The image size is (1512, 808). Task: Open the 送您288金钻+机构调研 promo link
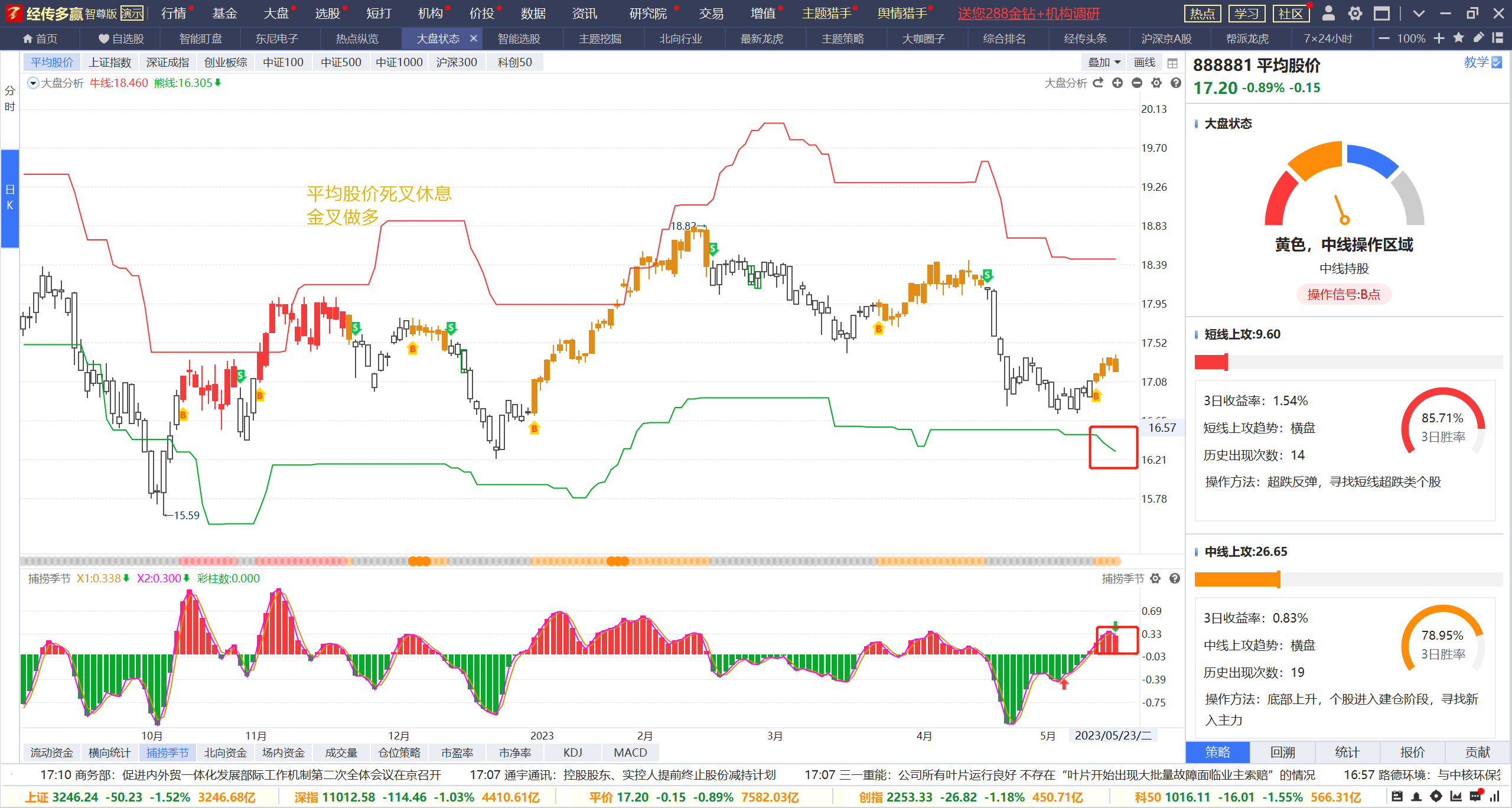click(1028, 13)
